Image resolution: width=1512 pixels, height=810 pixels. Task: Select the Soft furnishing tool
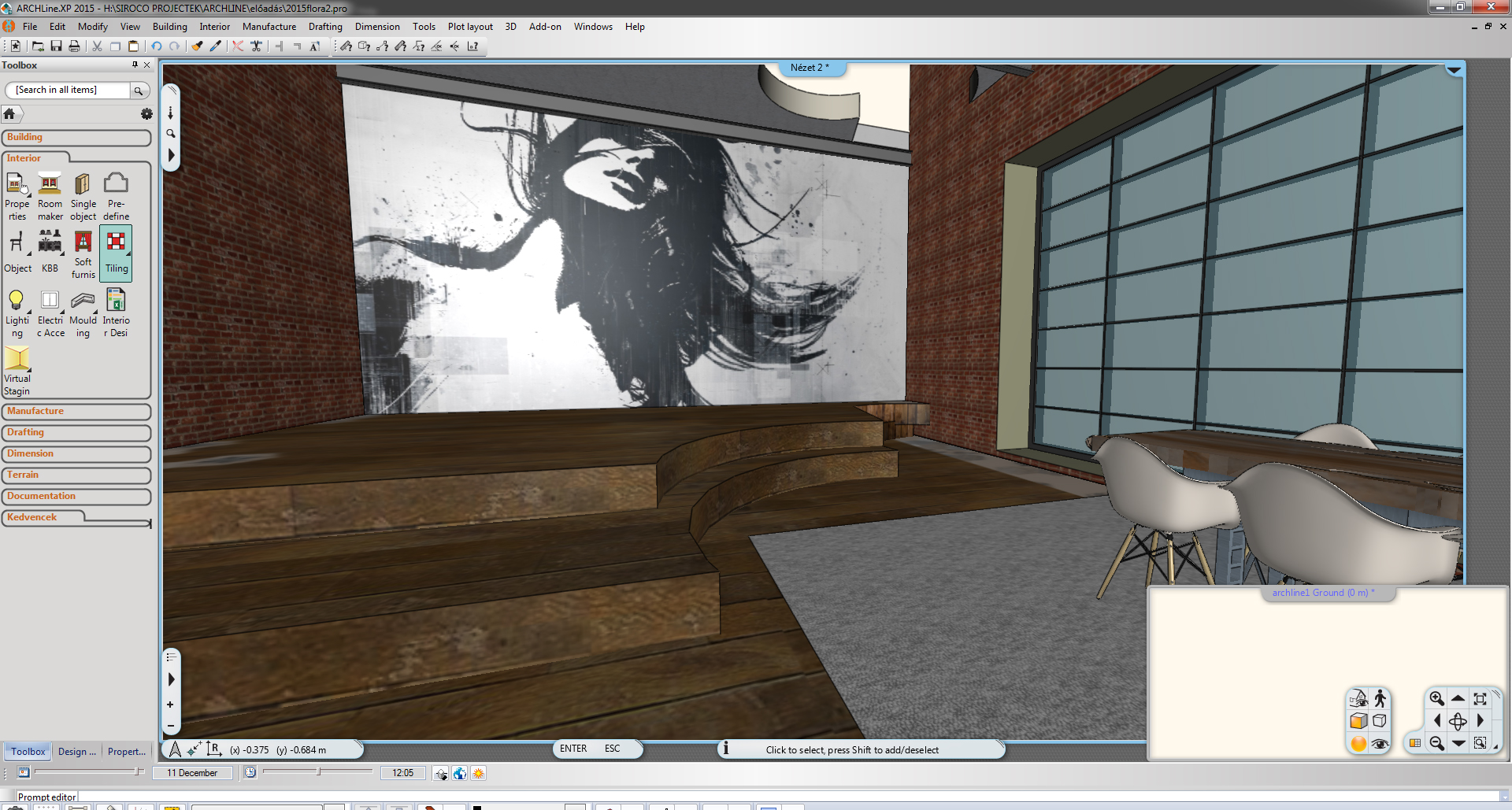[83, 253]
